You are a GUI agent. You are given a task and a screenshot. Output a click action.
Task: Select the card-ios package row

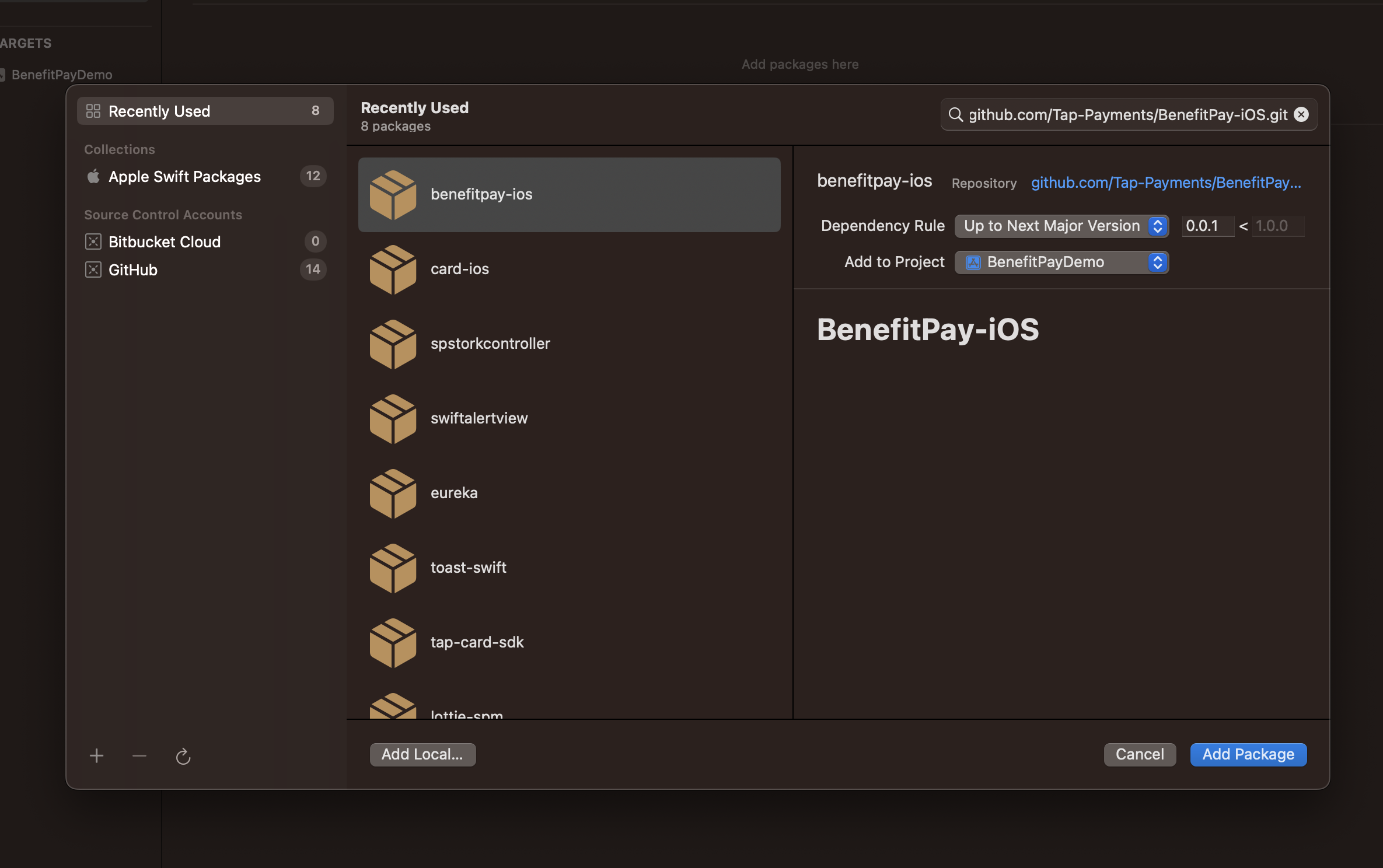point(570,269)
